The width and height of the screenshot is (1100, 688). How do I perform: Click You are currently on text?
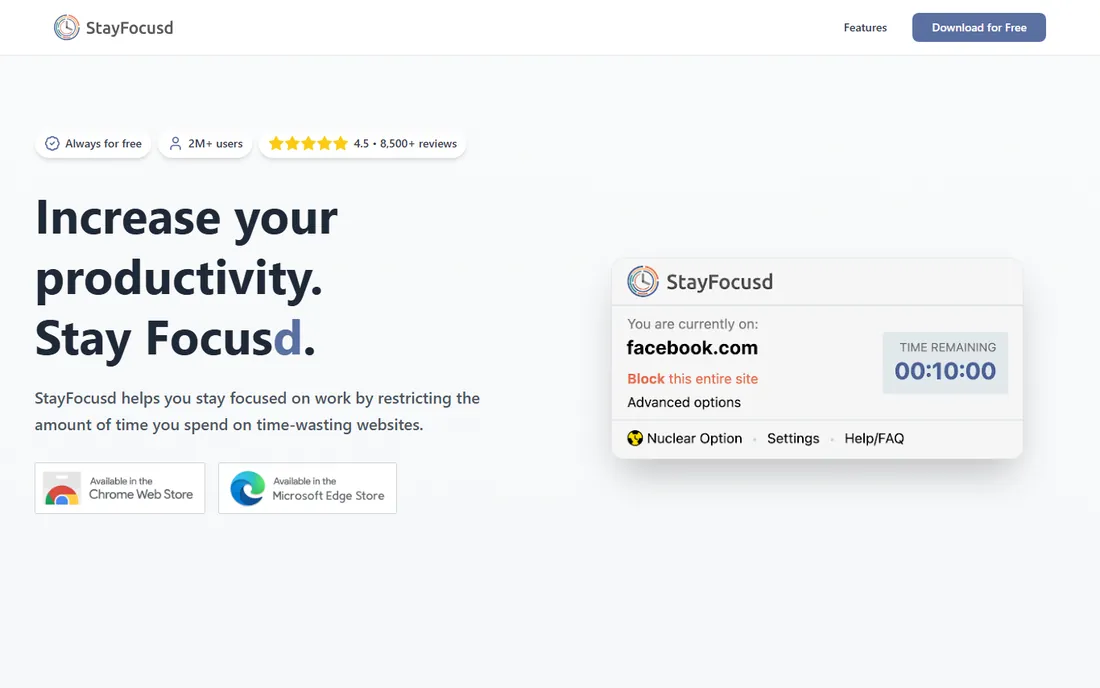692,324
